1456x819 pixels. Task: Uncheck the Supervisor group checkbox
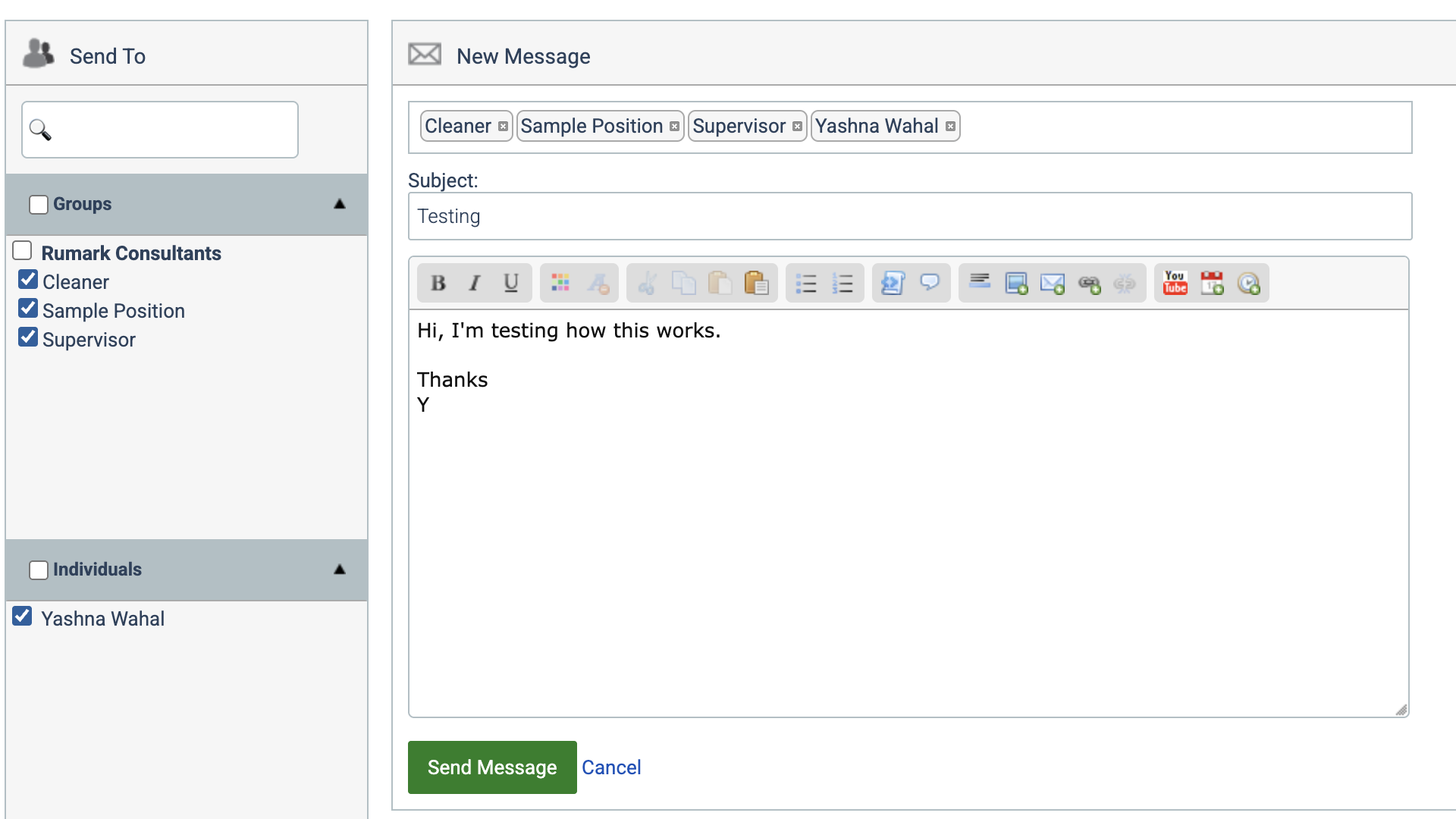28,337
